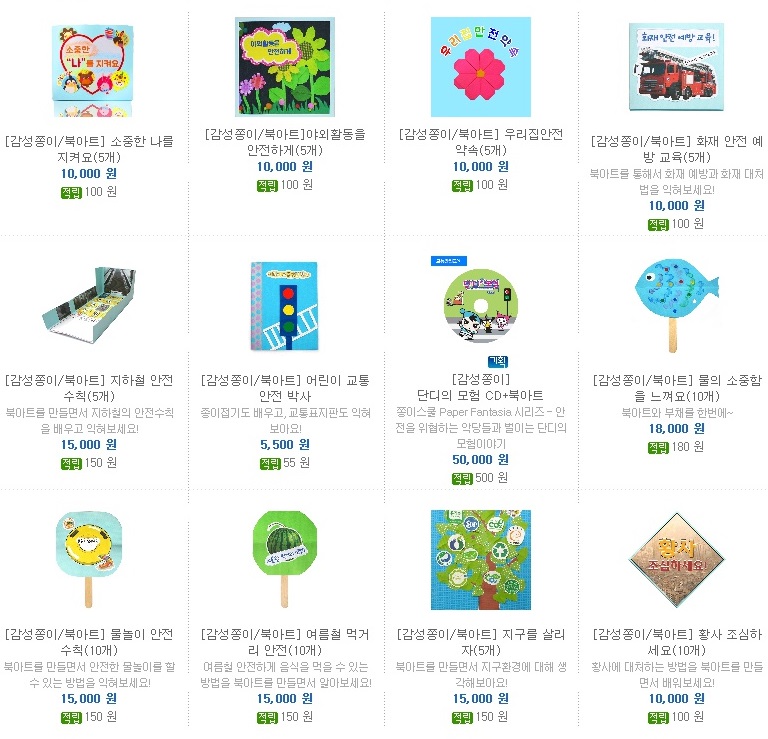768x739 pixels.
Task: Click 적립 icon beside 55 원 points
Action: pyautogui.click(x=270, y=463)
